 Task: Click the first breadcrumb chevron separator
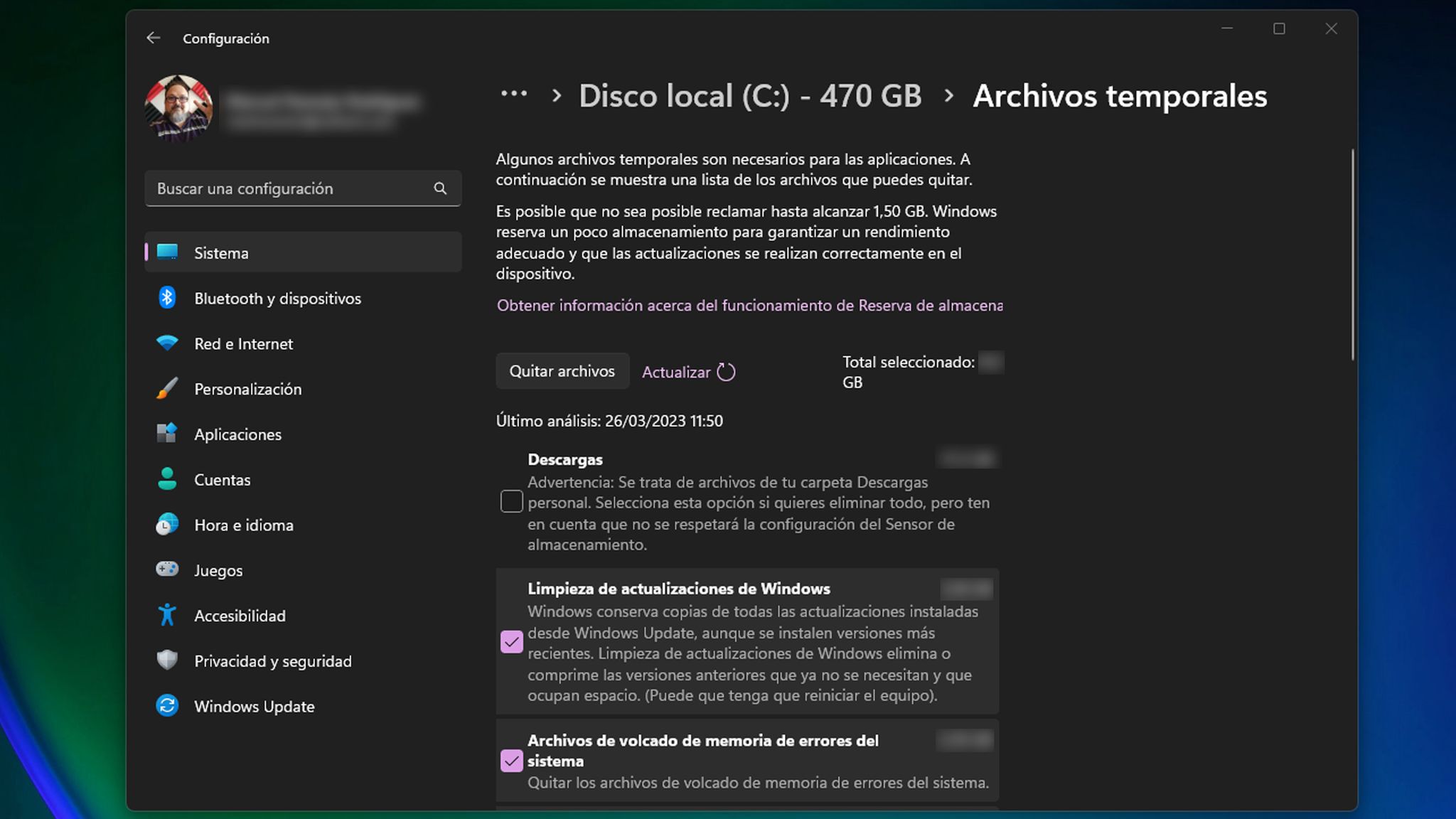tap(557, 95)
